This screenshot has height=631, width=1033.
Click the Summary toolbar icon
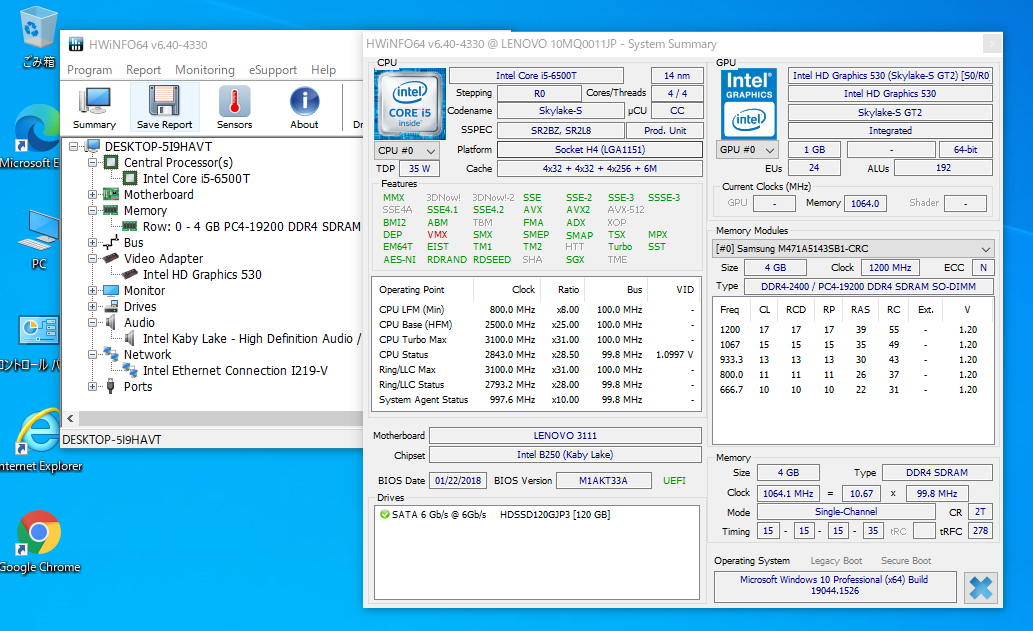[94, 101]
